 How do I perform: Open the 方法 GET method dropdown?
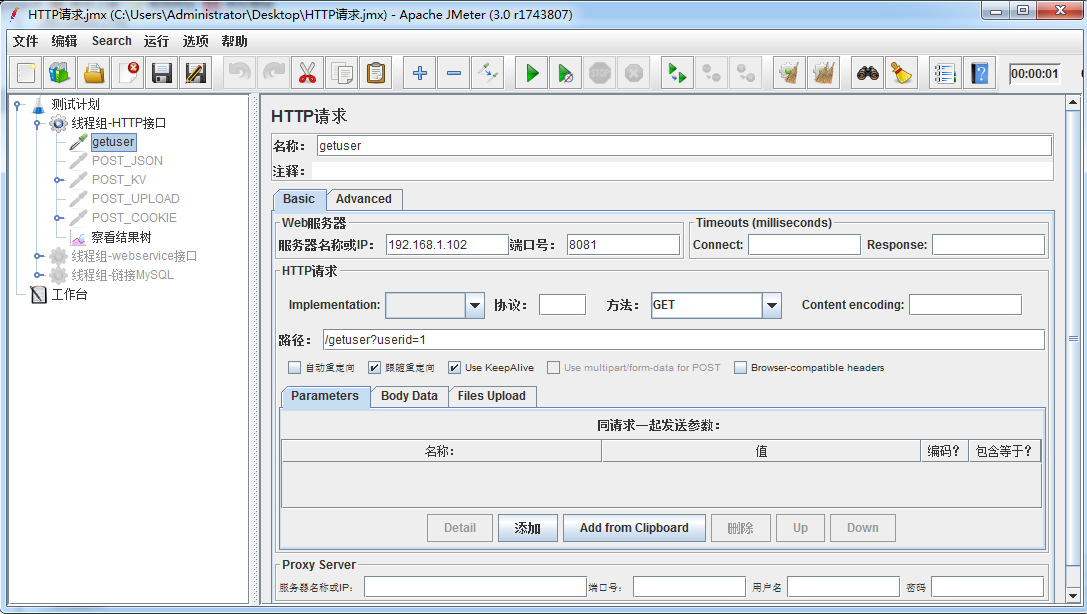coord(772,305)
